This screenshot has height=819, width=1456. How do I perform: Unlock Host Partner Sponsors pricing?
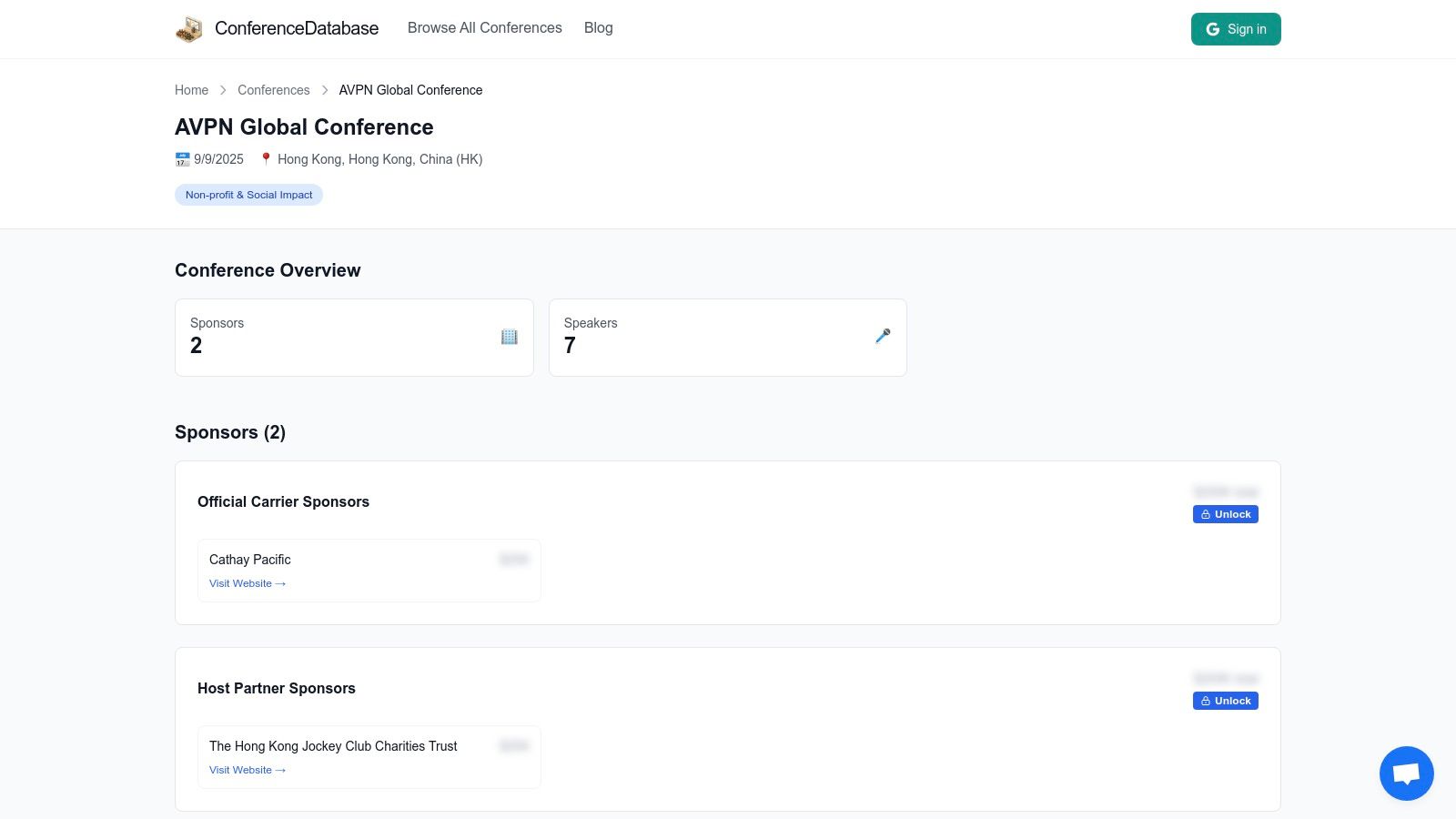click(1225, 701)
